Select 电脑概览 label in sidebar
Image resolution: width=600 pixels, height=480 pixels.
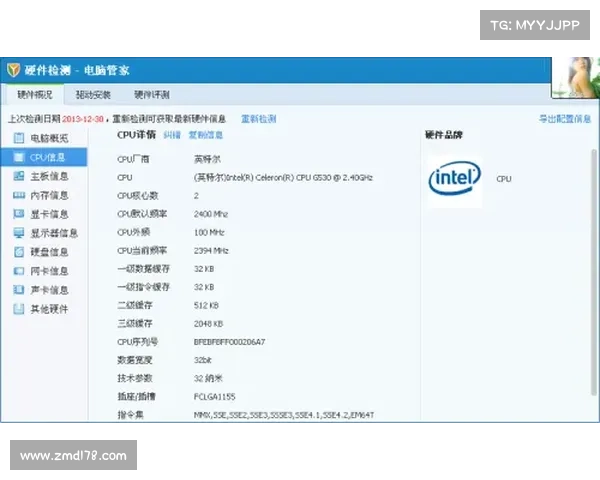pos(49,138)
